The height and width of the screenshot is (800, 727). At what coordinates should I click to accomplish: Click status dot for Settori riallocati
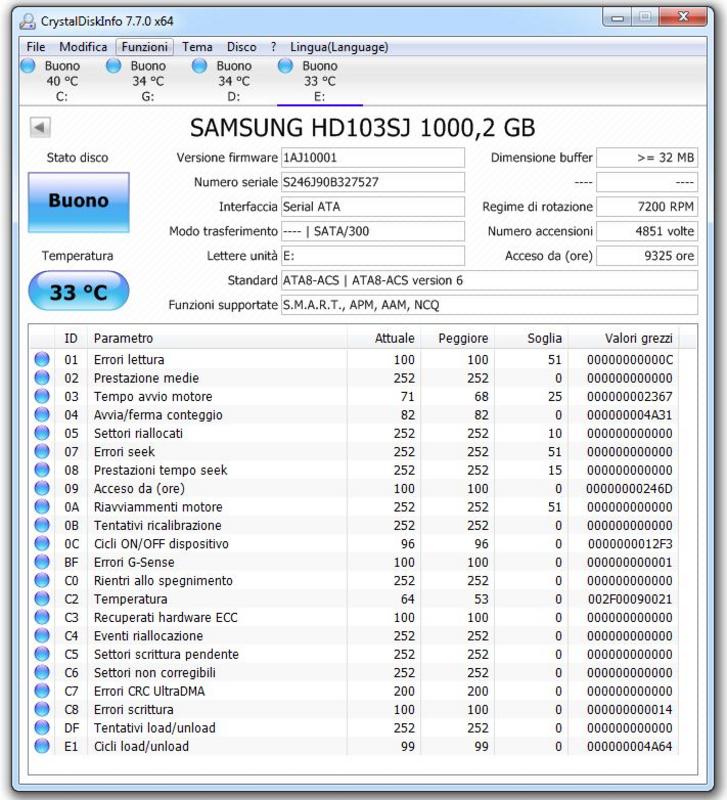click(x=42, y=433)
